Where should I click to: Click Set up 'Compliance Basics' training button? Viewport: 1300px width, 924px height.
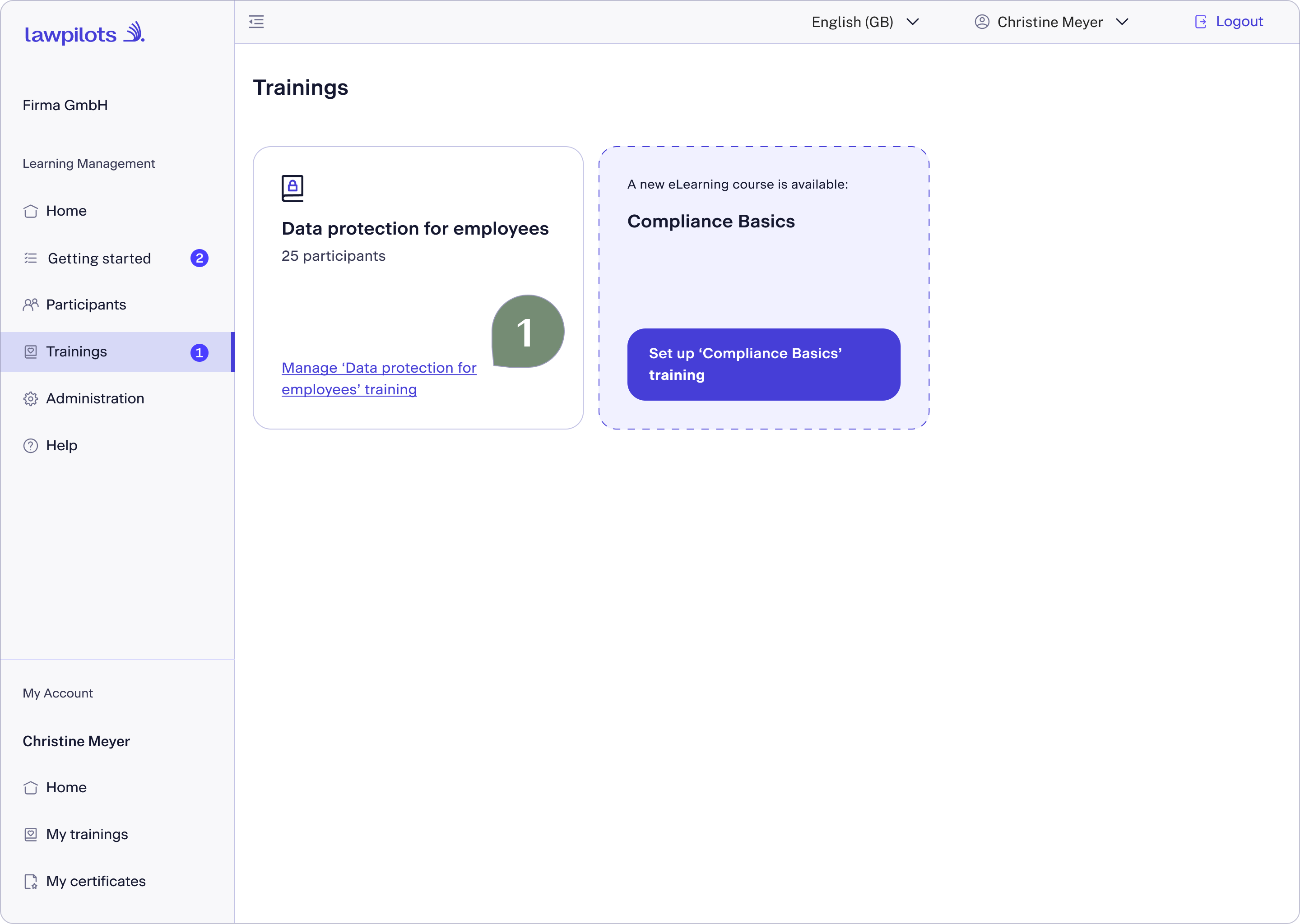[x=763, y=364]
